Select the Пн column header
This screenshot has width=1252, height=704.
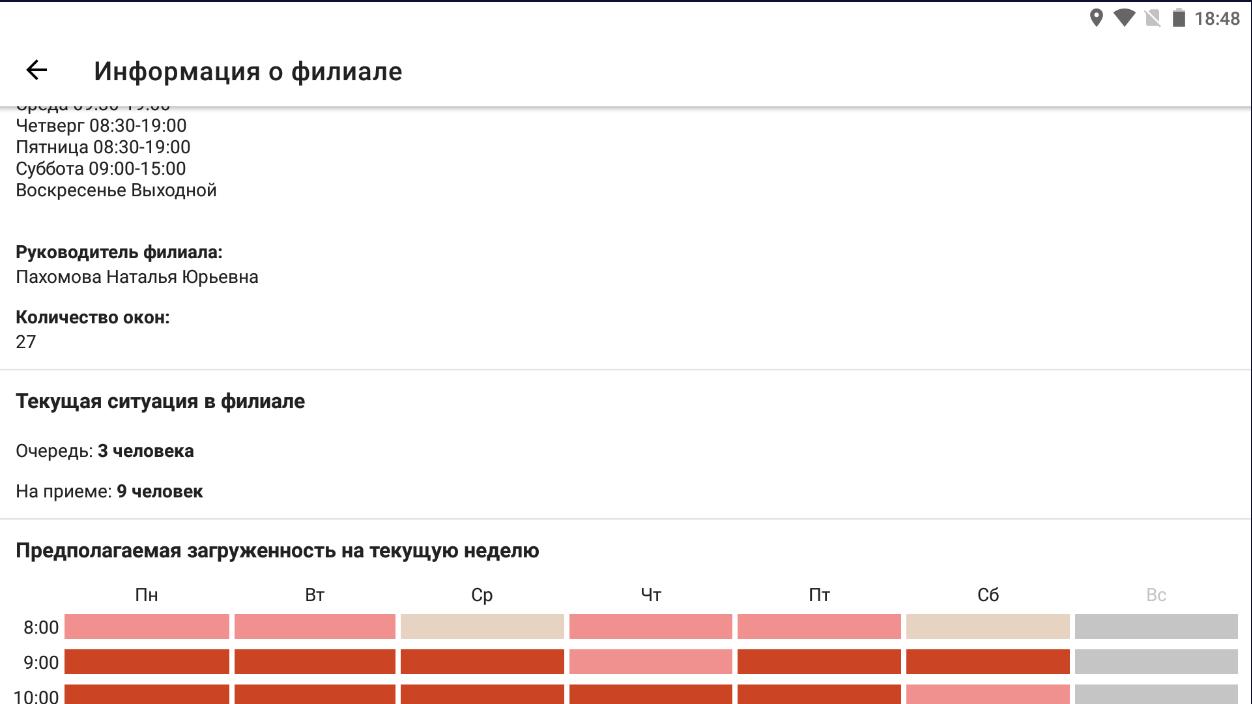146,595
